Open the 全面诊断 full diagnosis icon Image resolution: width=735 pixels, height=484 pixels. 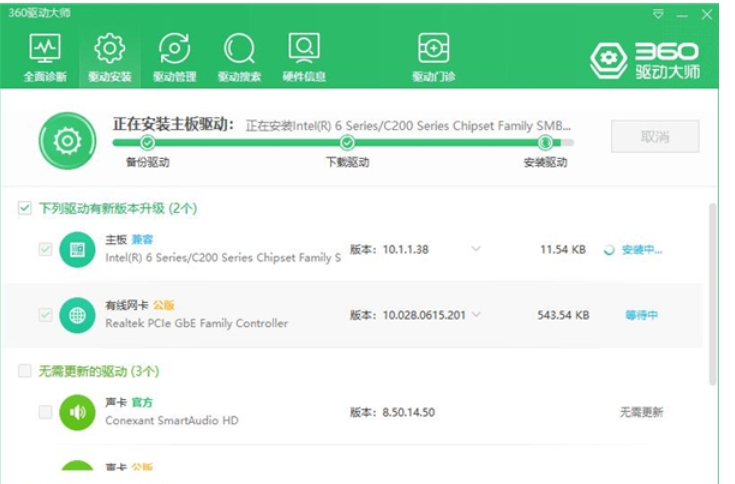point(45,48)
